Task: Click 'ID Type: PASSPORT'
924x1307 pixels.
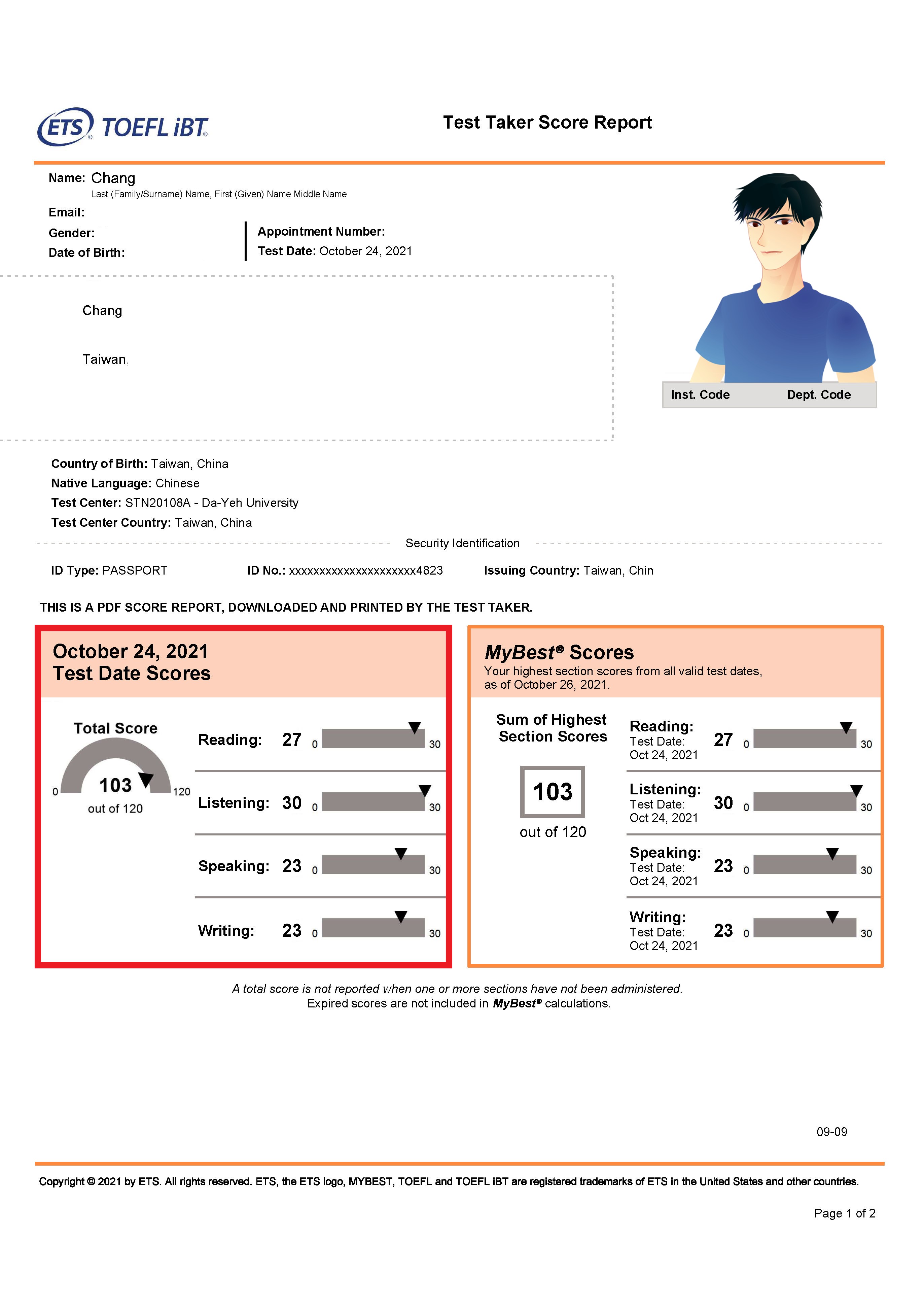Action: [109, 571]
